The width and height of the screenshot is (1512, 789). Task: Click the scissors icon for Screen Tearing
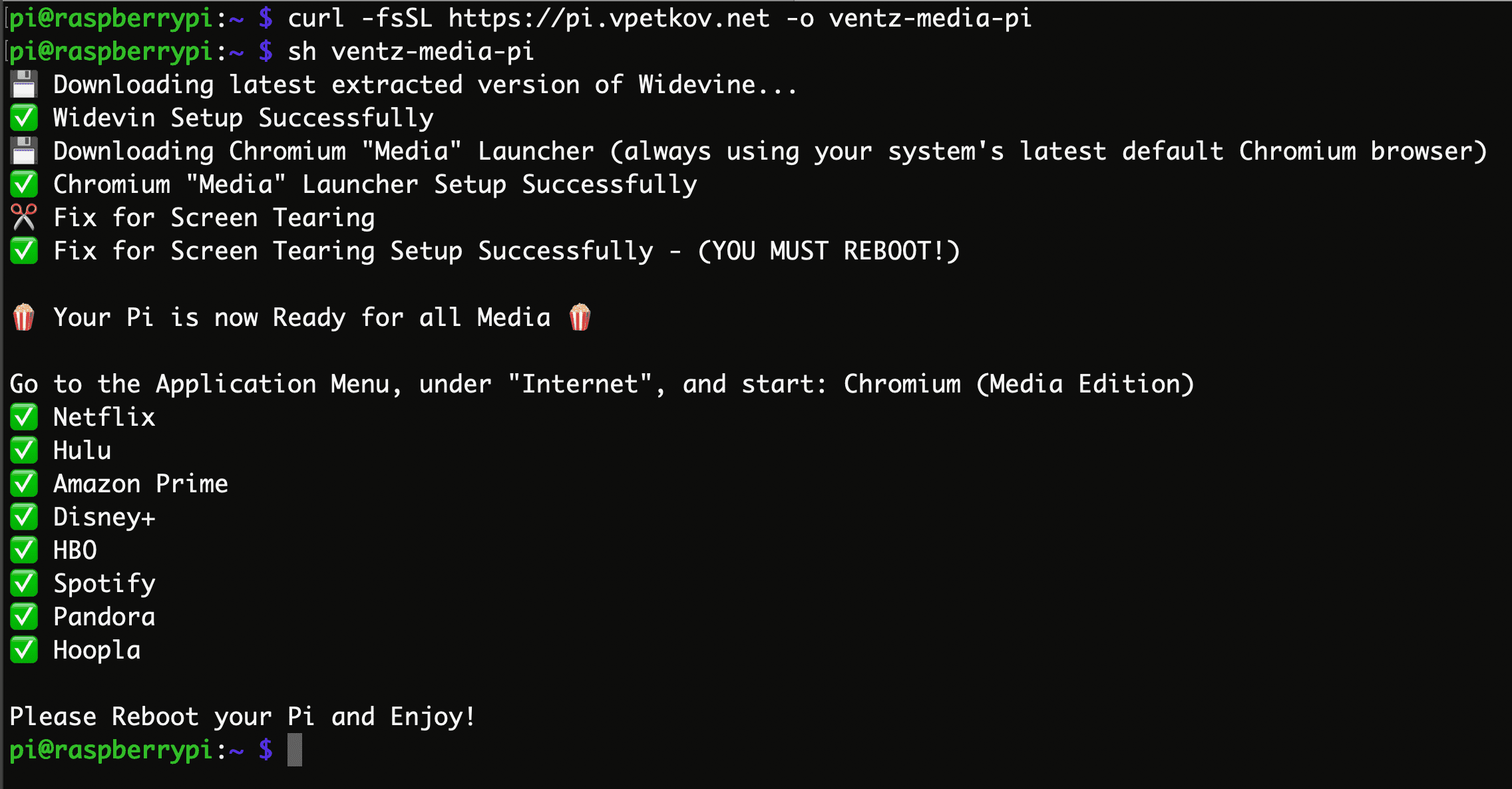(24, 218)
